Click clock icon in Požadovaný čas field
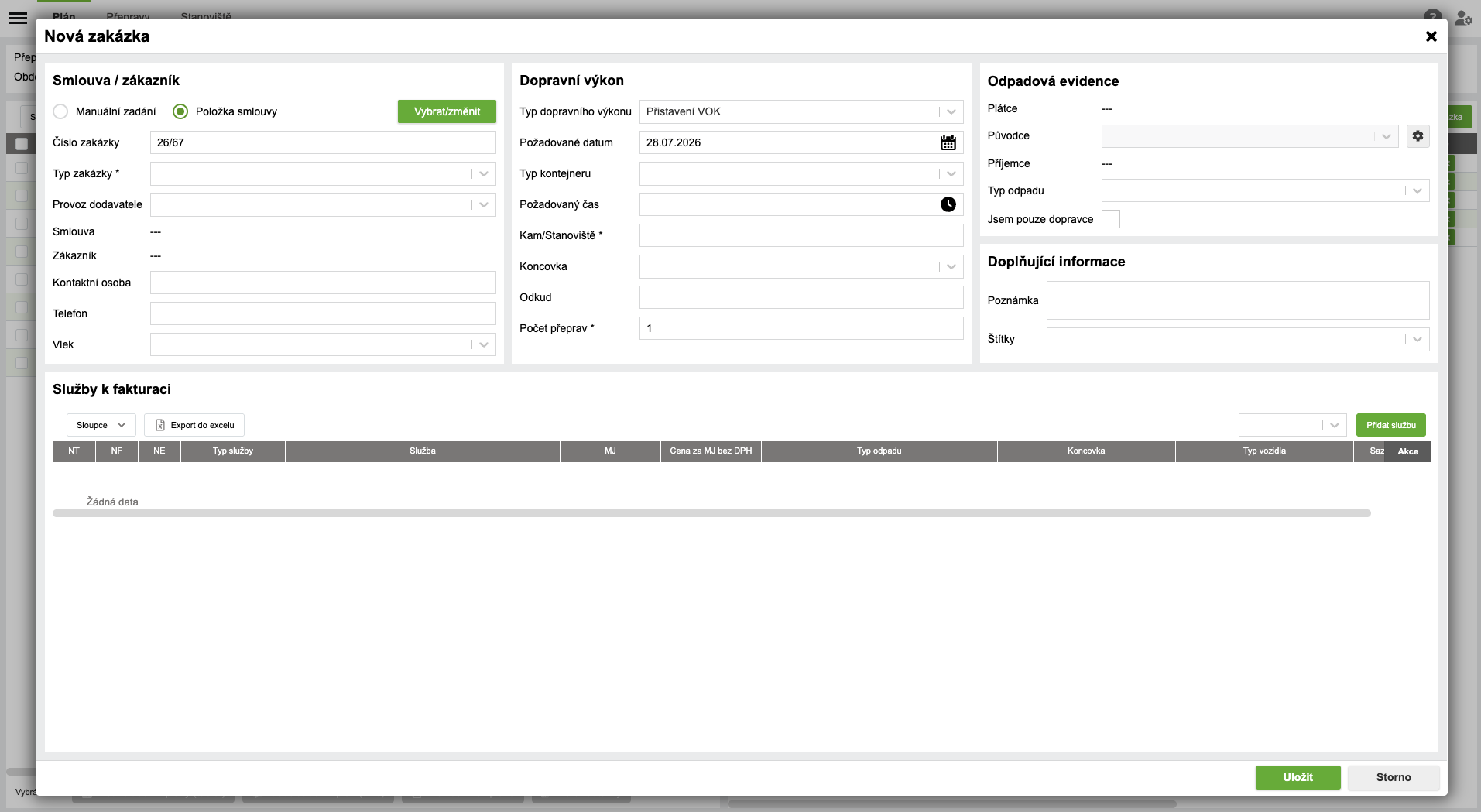 (948, 204)
